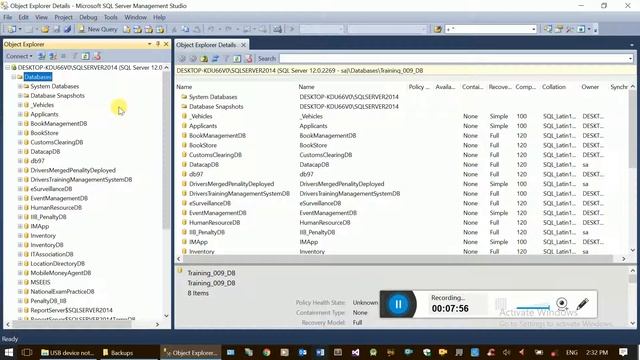The width and height of the screenshot is (640, 360).
Task: Click red report icon in Details toolbar
Action: click(x=249, y=58)
